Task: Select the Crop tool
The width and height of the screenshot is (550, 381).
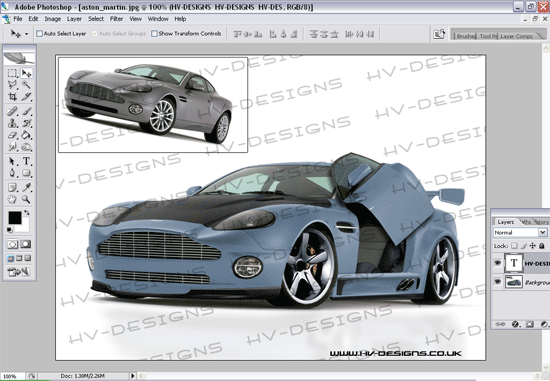Action: coord(12,96)
